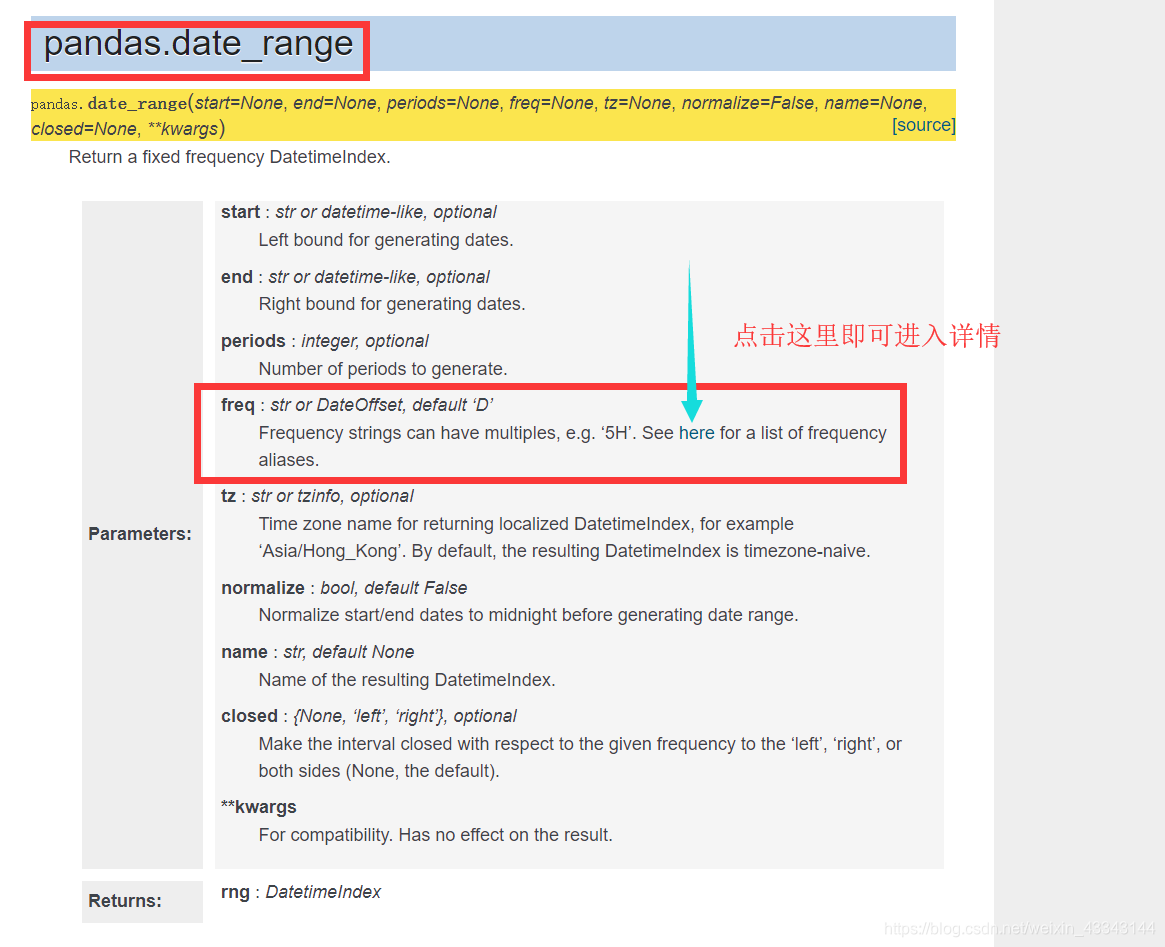Select the 'start' parameter name
The width and height of the screenshot is (1165, 947).
[240, 212]
